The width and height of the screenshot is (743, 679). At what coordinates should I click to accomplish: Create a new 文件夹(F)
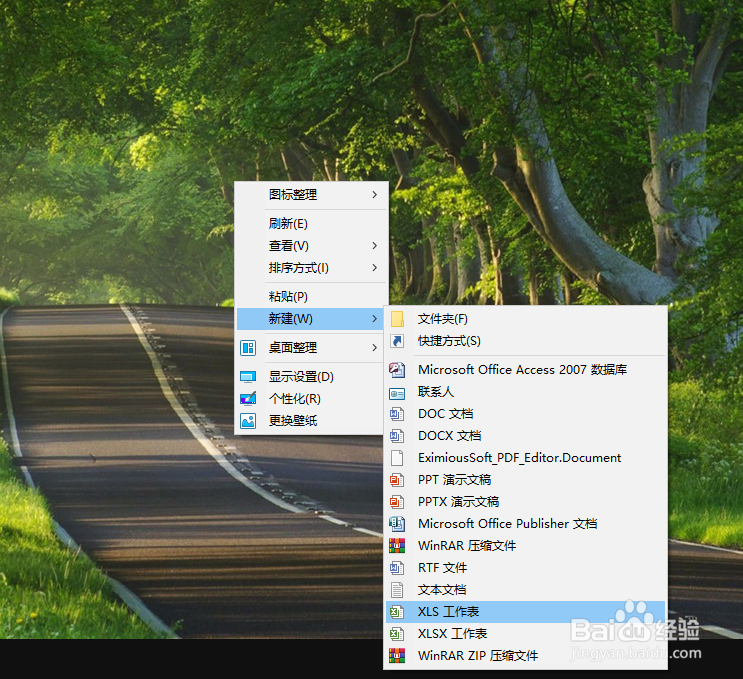(526, 319)
